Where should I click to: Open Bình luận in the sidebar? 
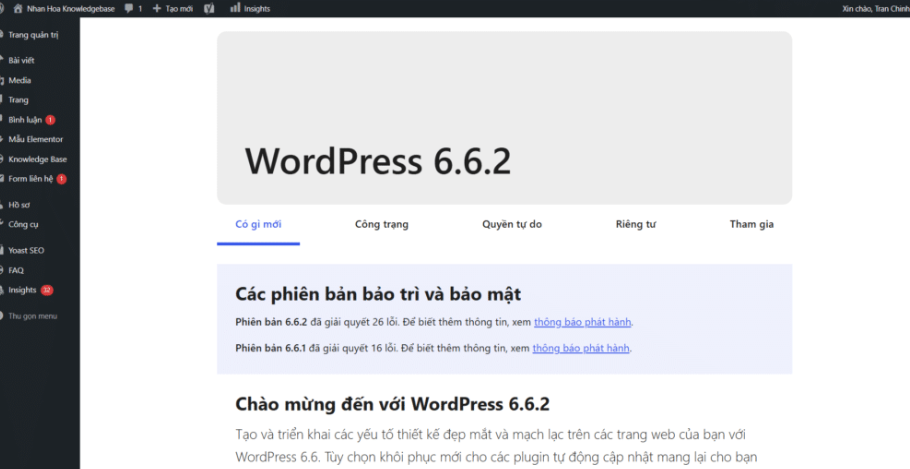tap(25, 120)
